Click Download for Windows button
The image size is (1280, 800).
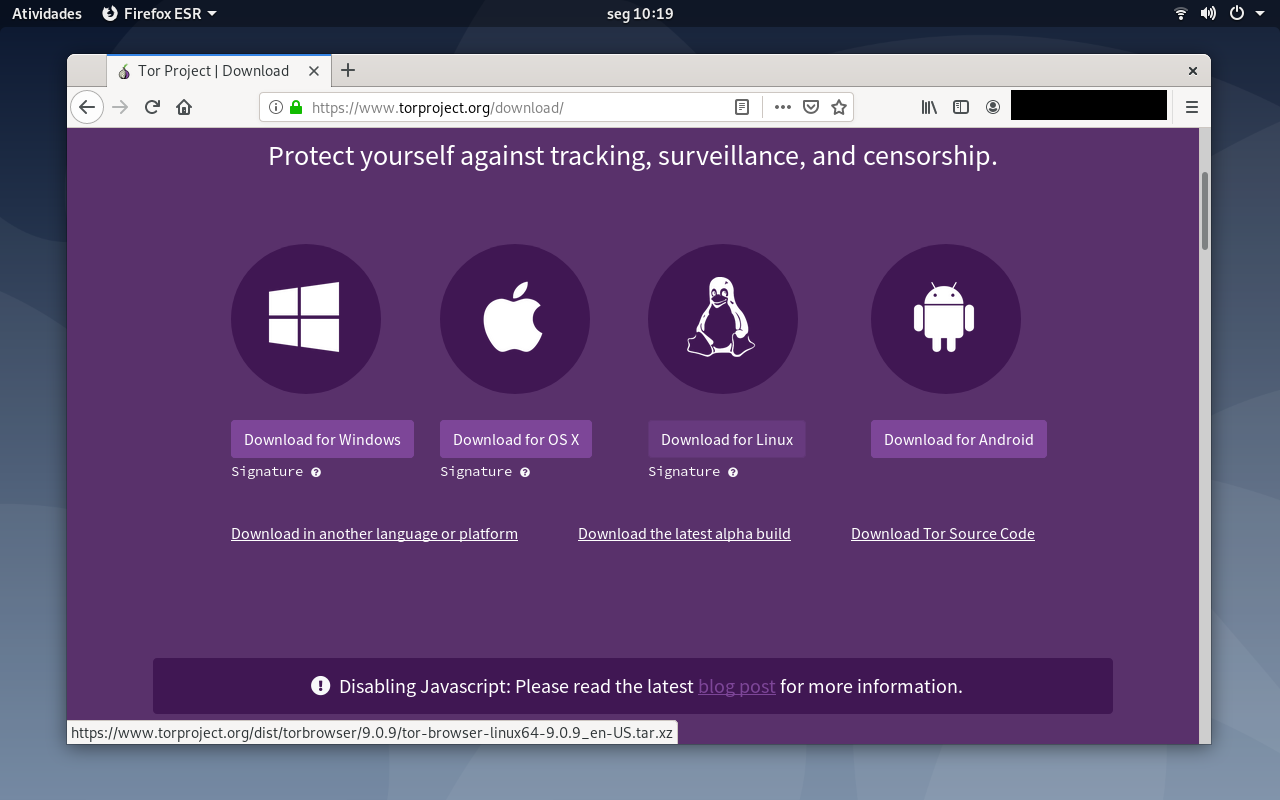tap(322, 439)
